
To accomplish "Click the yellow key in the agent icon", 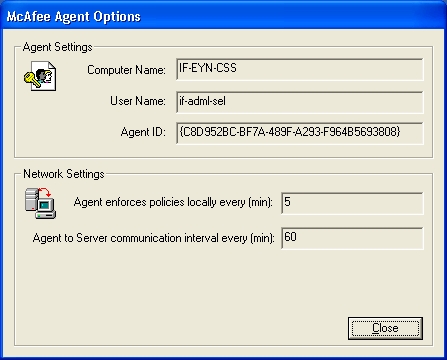I will pyautogui.click(x=32, y=80).
